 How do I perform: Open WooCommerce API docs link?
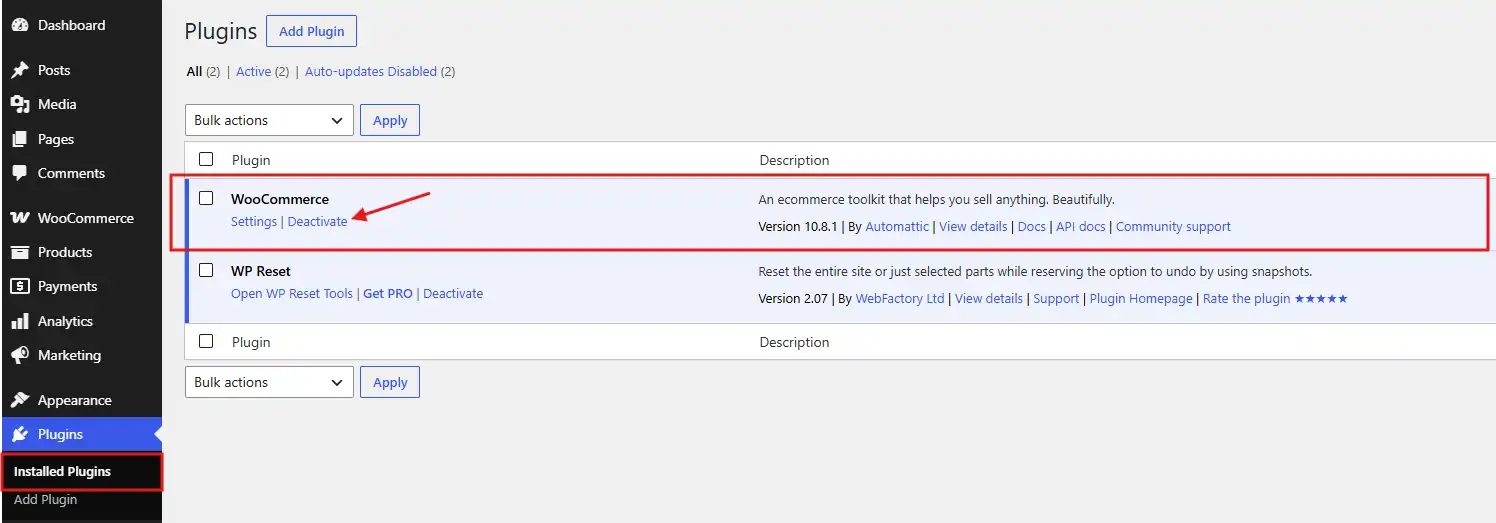click(1081, 227)
